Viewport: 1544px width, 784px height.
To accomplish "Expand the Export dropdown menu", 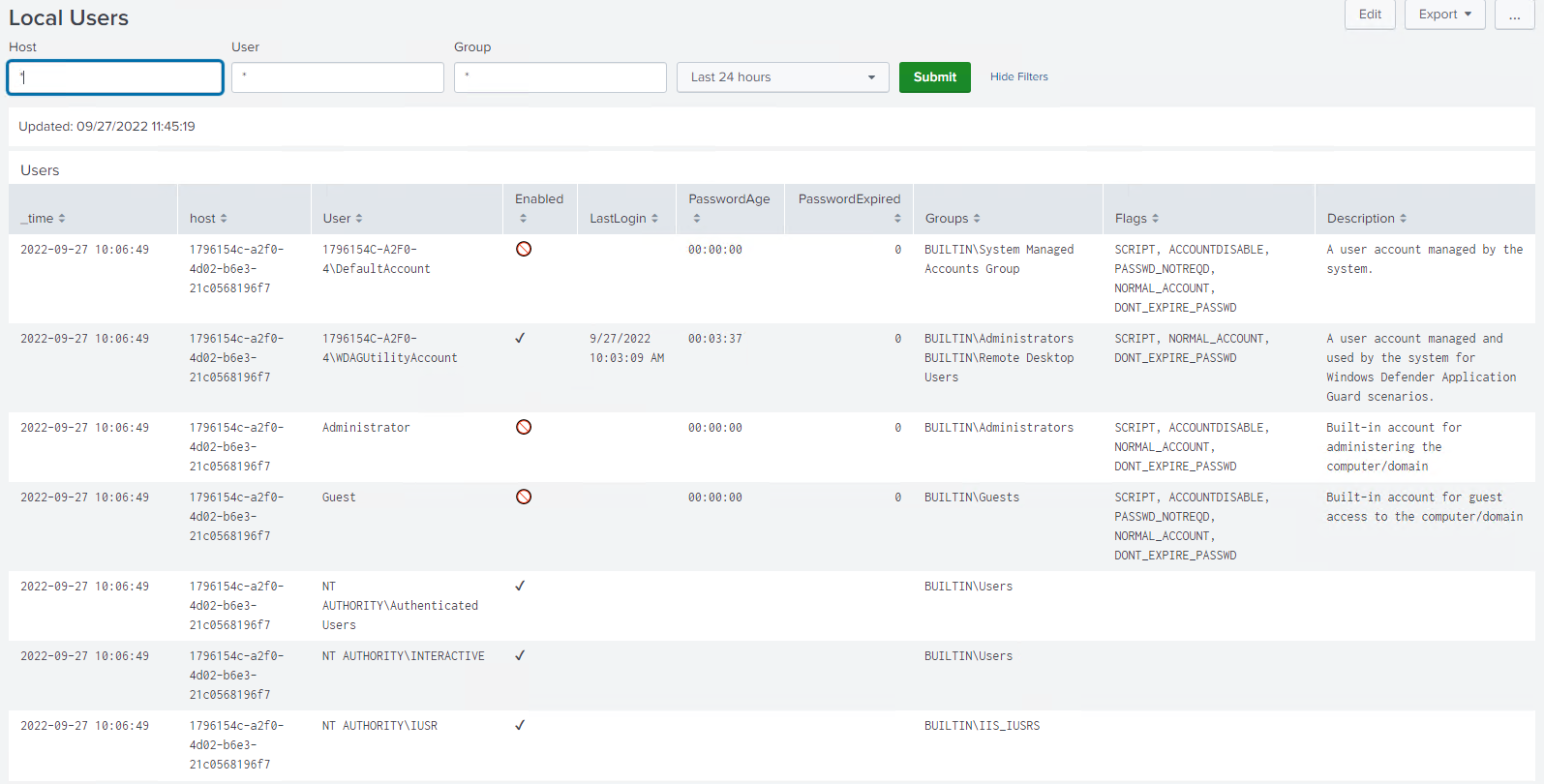I will [x=1444, y=15].
